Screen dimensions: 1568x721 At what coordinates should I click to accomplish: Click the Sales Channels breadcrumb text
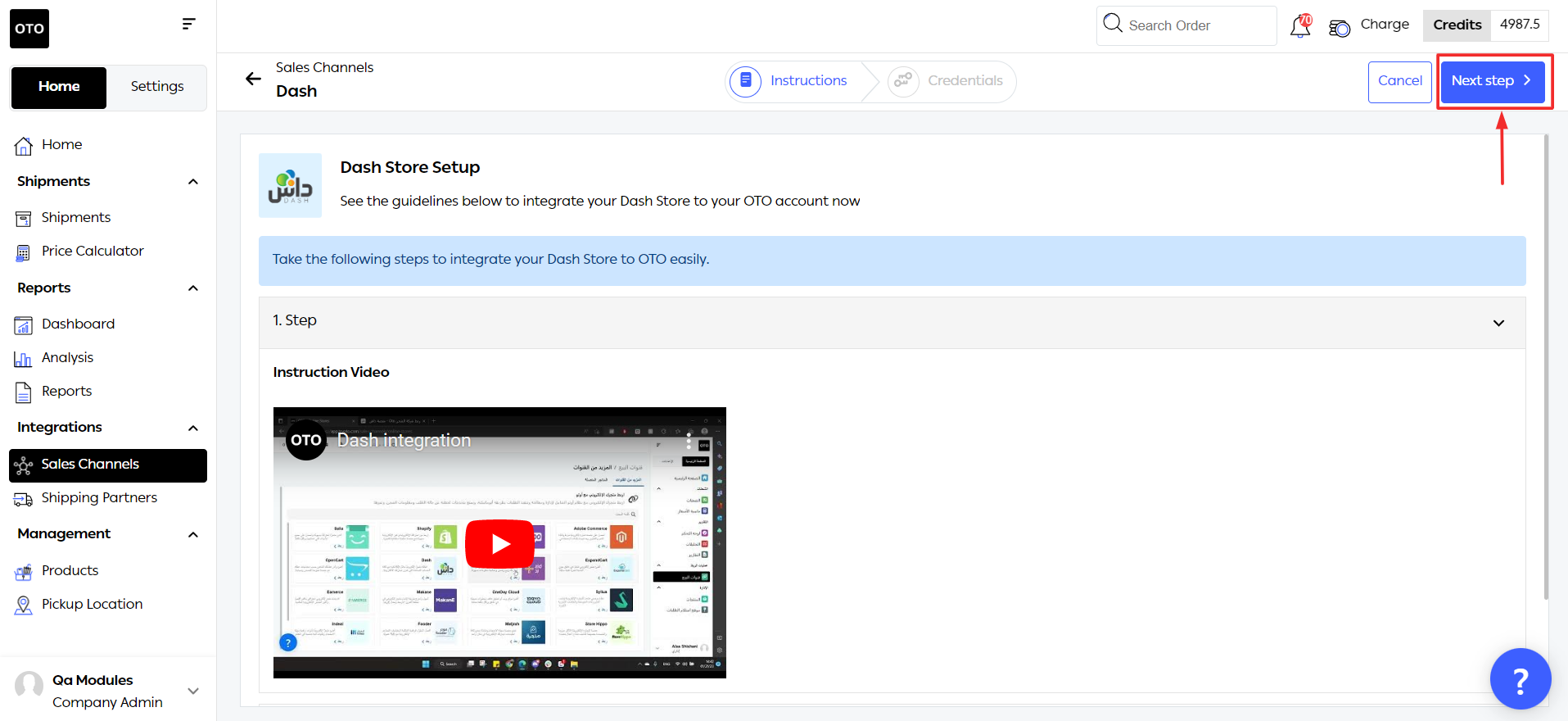point(324,67)
